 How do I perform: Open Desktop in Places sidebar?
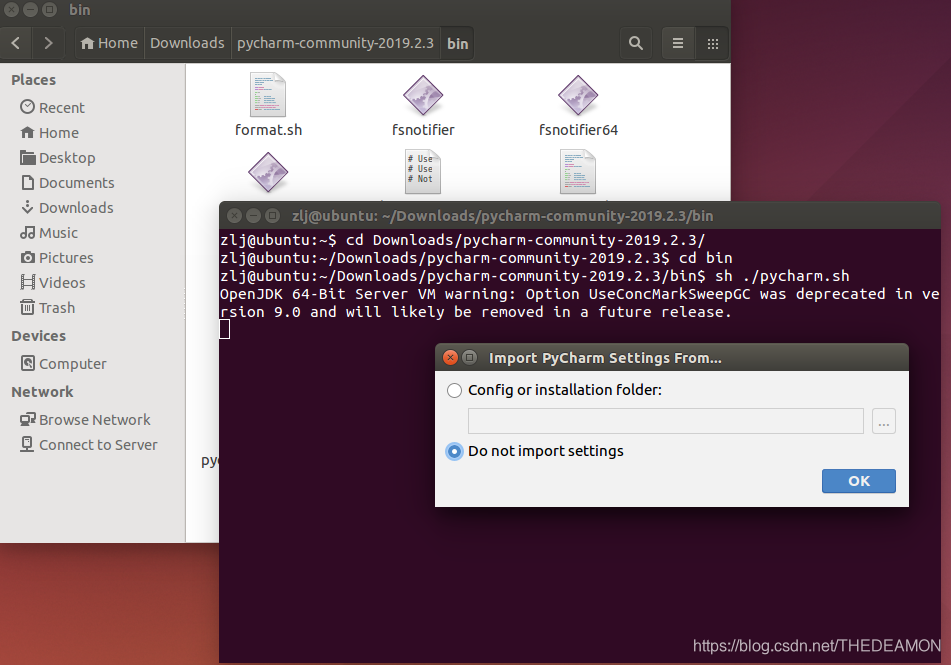(58, 158)
